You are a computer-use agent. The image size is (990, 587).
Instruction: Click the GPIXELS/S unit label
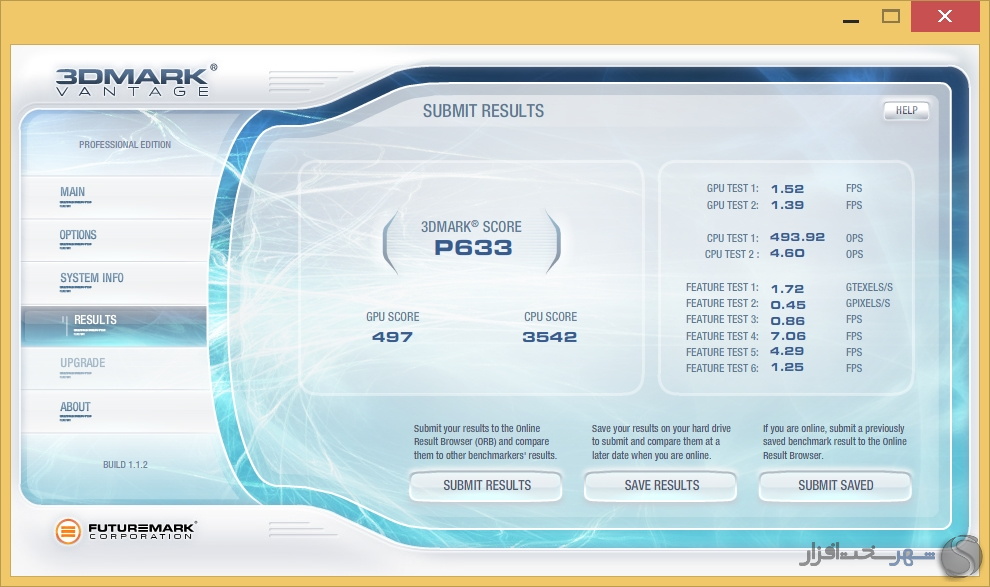pyautogui.click(x=868, y=304)
